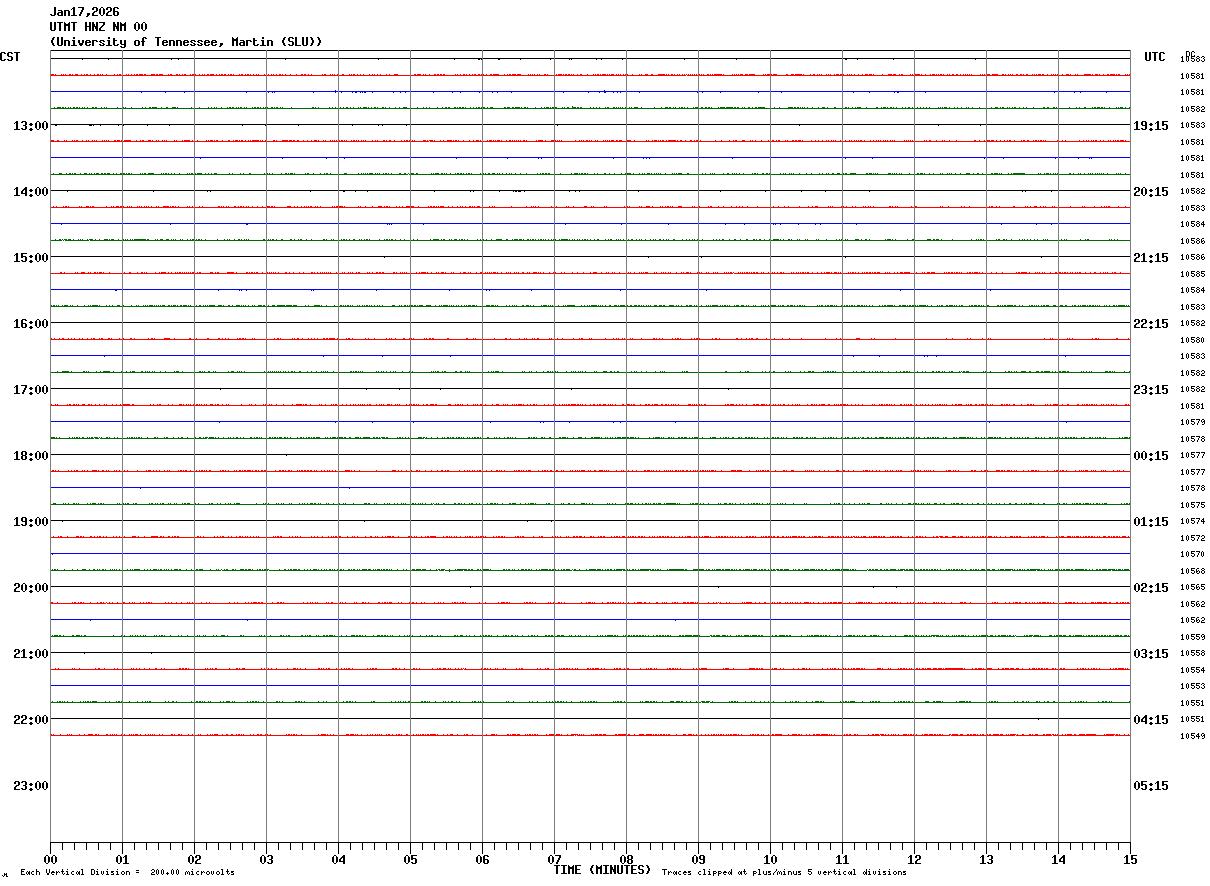1210x886 pixels.
Task: Click minute 03 on the time axis
Action: [x=266, y=859]
